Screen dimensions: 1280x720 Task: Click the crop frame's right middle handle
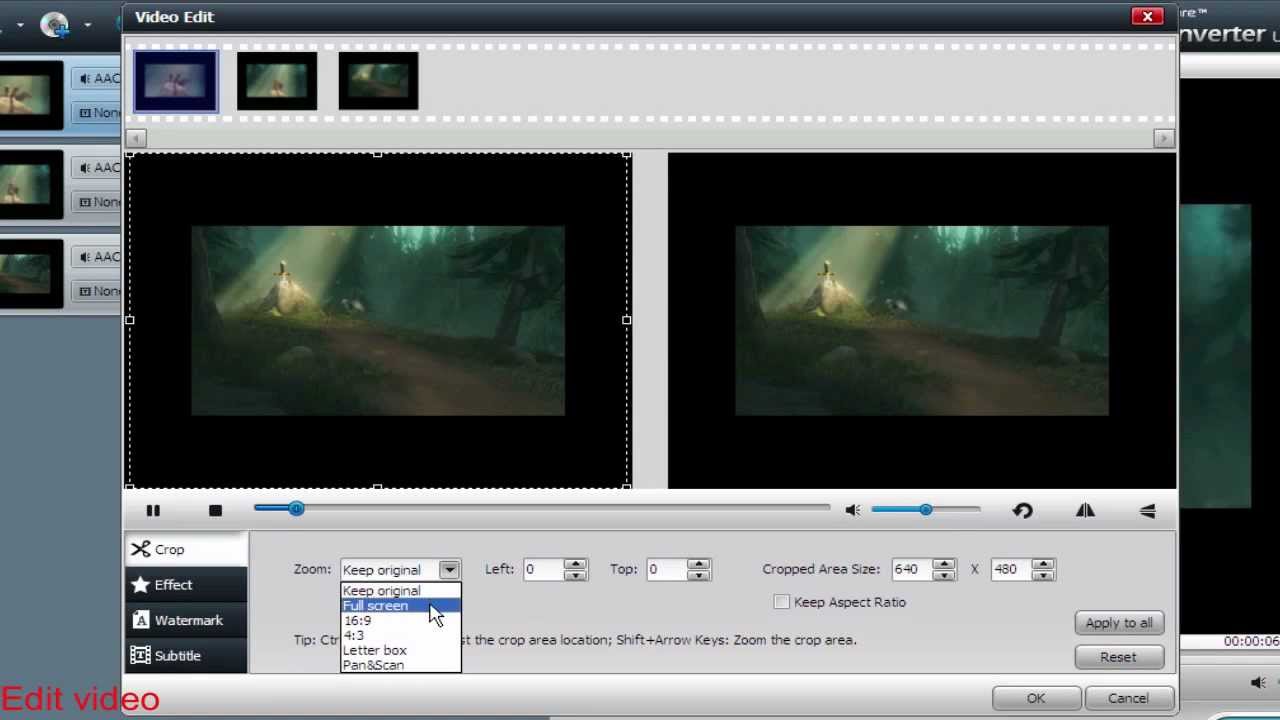(x=627, y=320)
